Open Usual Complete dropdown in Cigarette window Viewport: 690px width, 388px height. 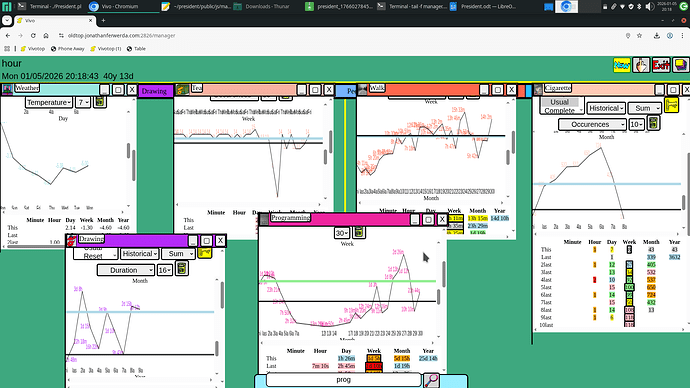click(562, 106)
